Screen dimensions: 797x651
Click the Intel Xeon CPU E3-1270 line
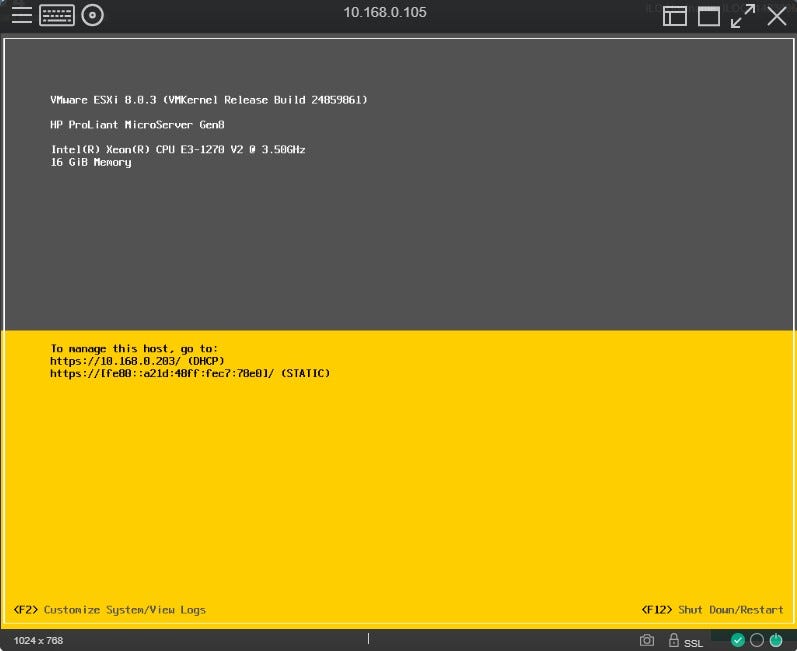pyautogui.click(x=178, y=149)
